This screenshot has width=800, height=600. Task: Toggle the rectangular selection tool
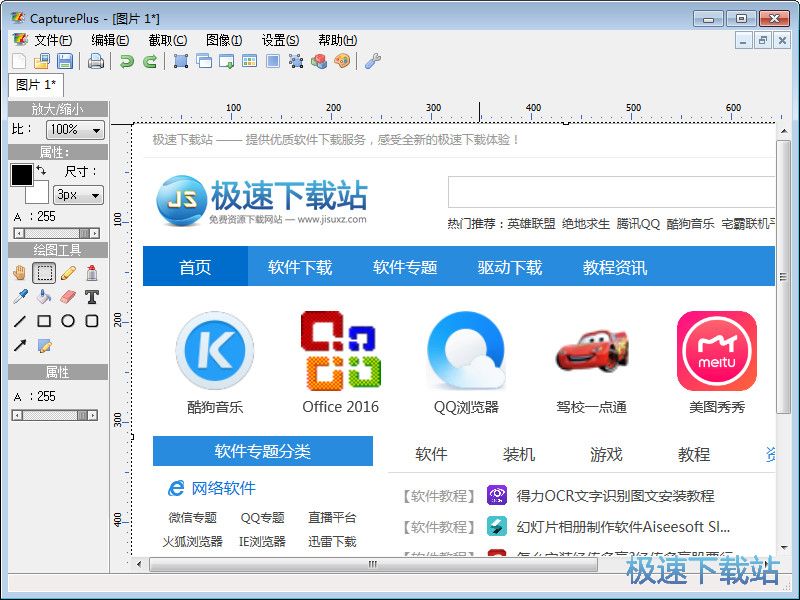(43, 273)
